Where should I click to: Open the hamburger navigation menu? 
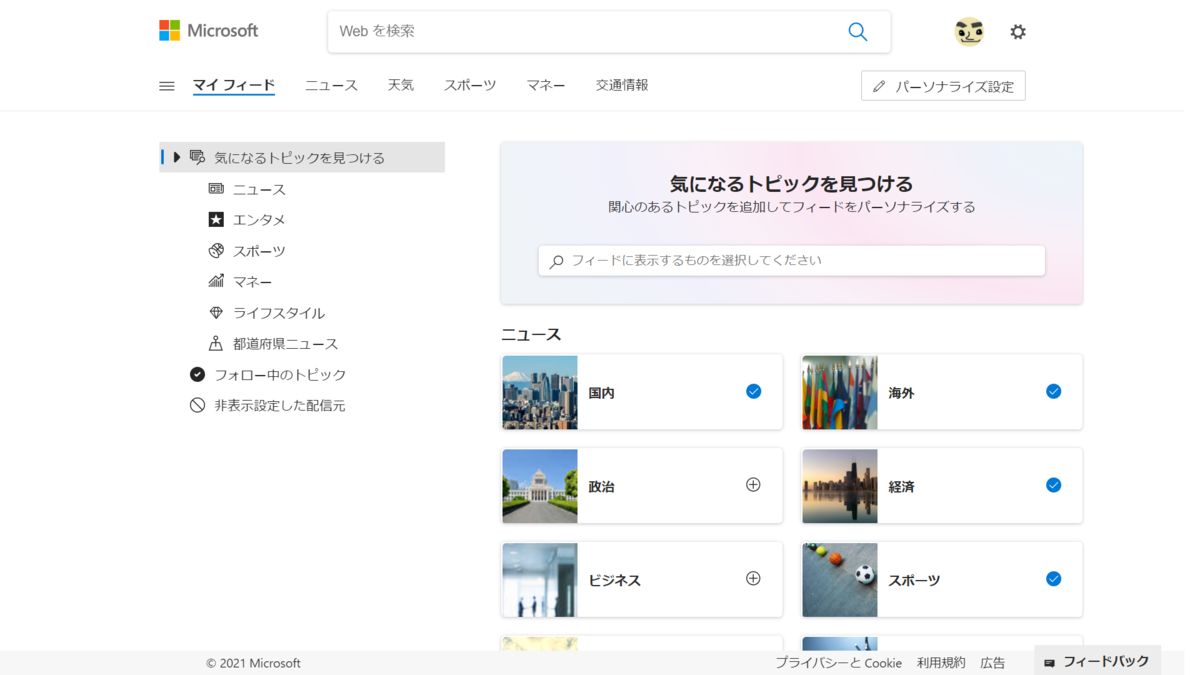point(167,86)
